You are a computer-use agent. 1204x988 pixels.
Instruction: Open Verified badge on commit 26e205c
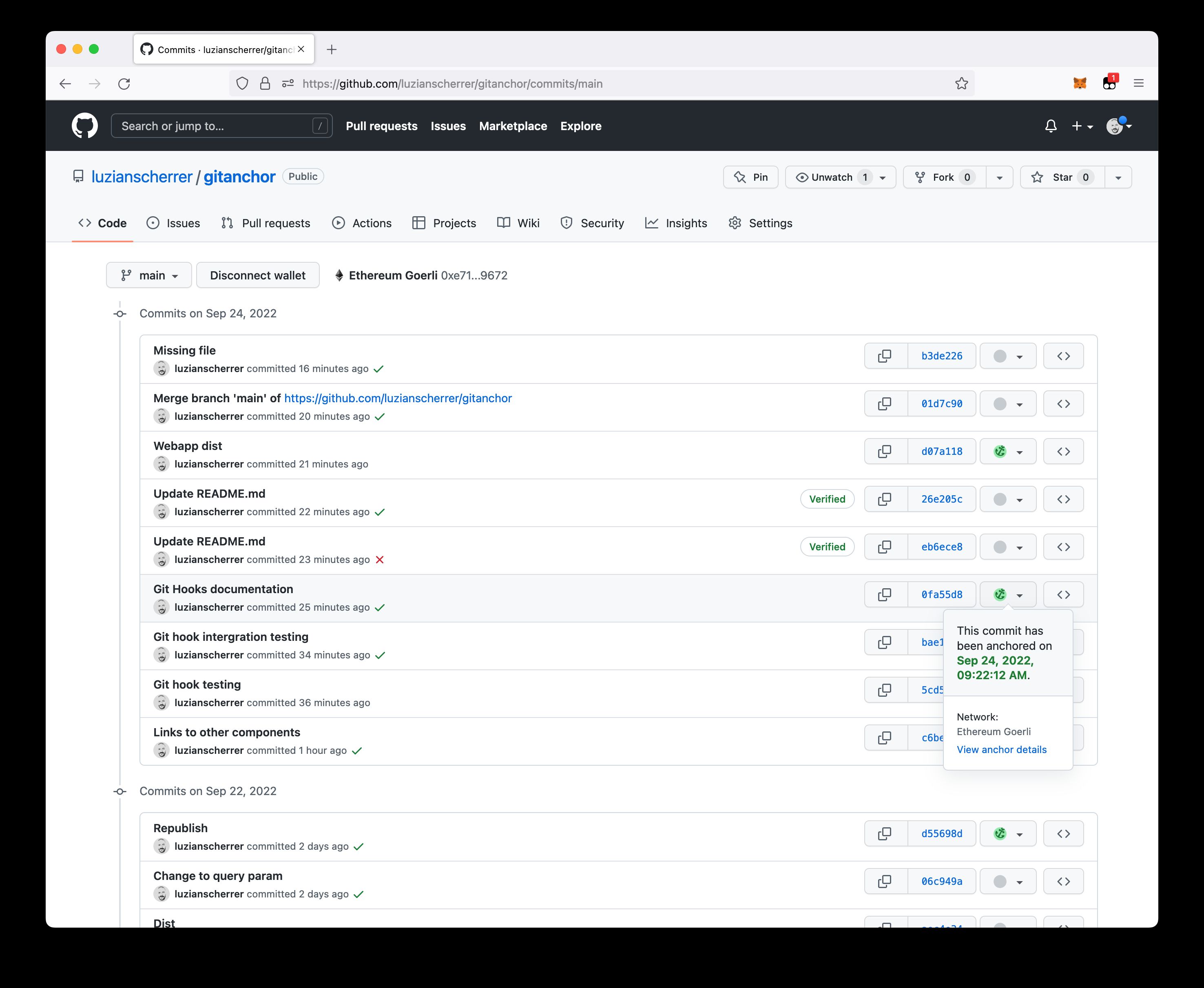(x=827, y=499)
